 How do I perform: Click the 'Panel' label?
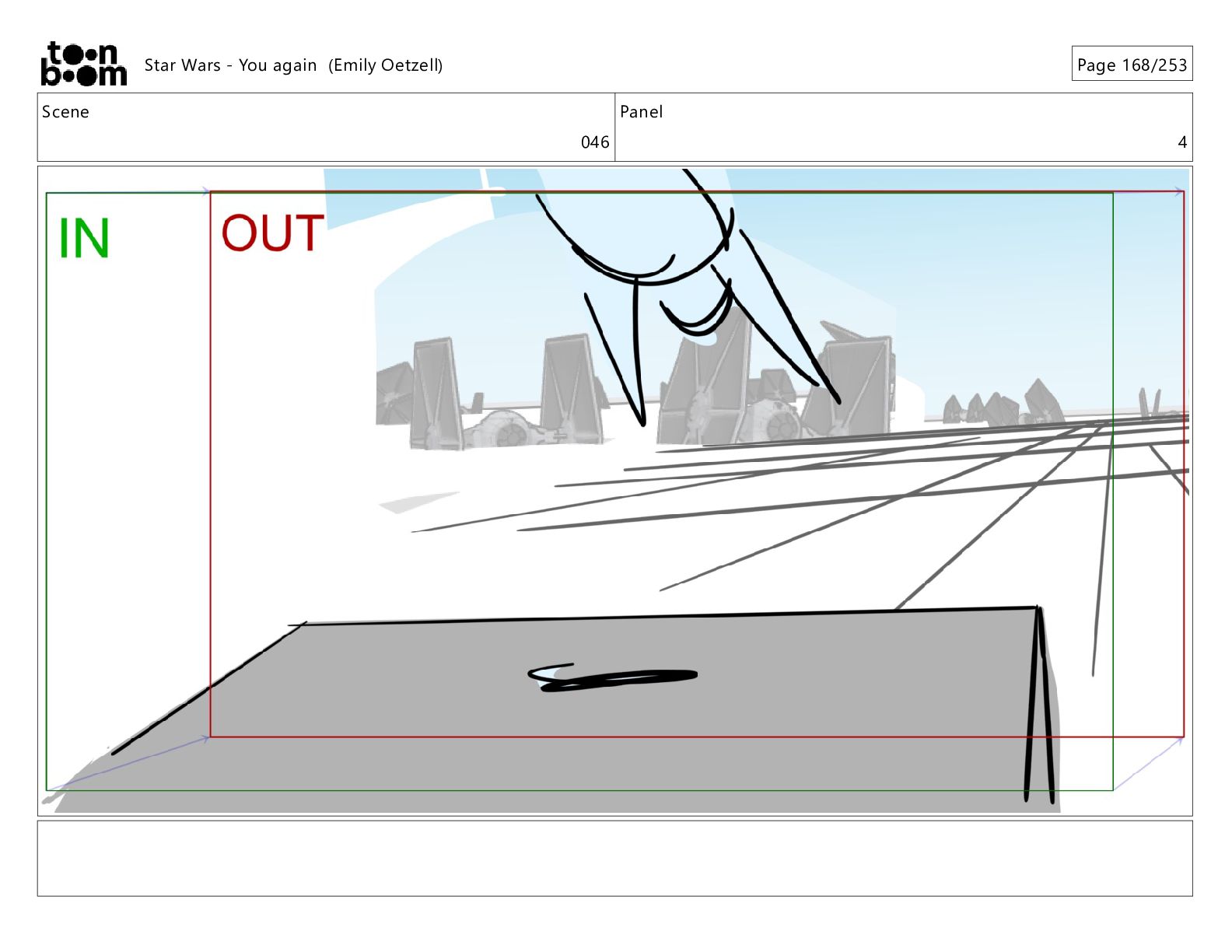(641, 112)
